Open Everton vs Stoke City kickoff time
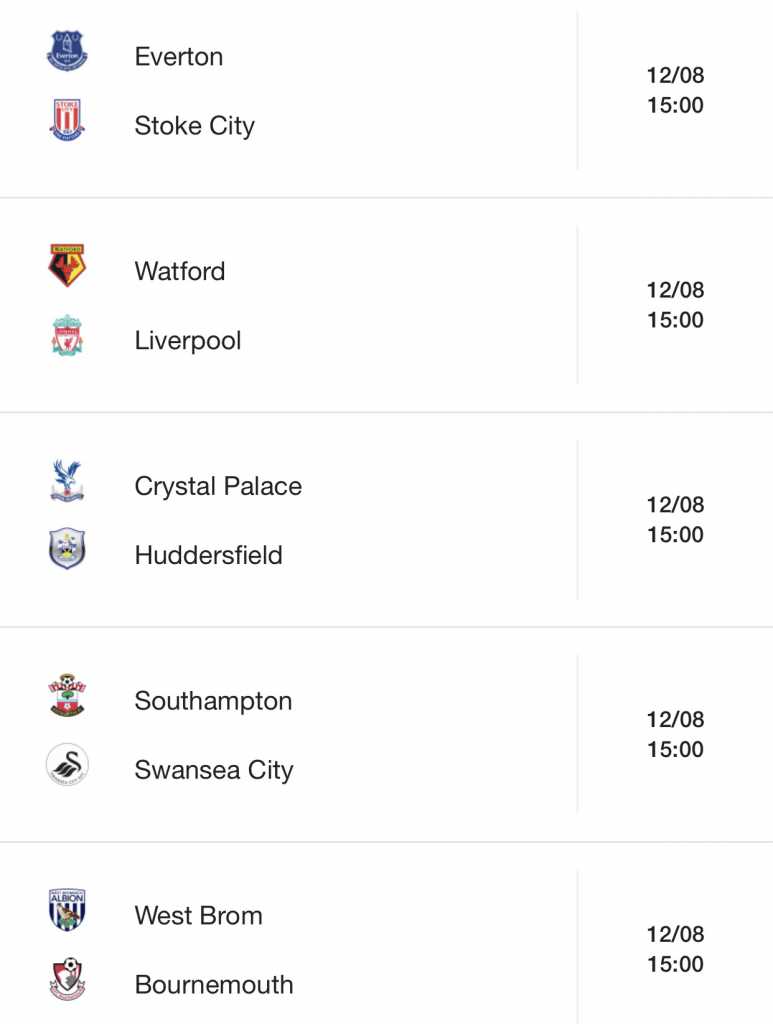 [675, 90]
